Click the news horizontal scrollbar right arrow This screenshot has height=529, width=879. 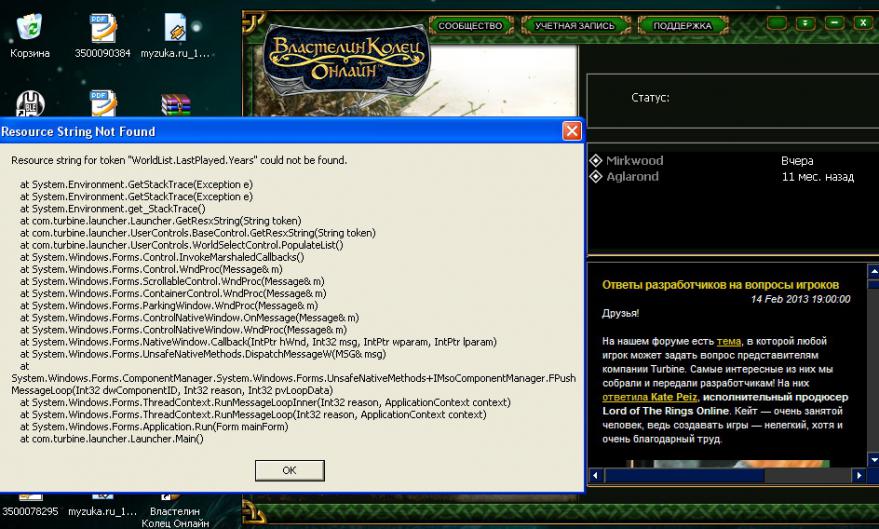pos(859,476)
